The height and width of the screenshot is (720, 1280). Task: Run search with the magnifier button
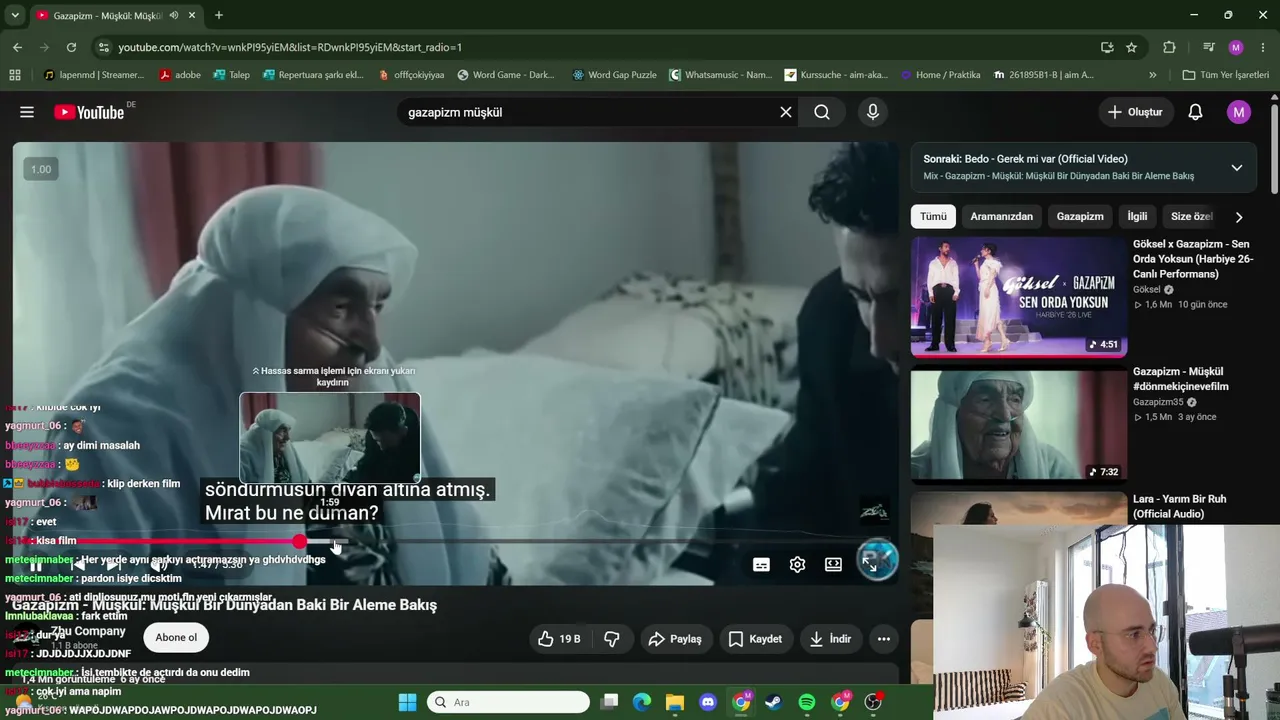[822, 112]
